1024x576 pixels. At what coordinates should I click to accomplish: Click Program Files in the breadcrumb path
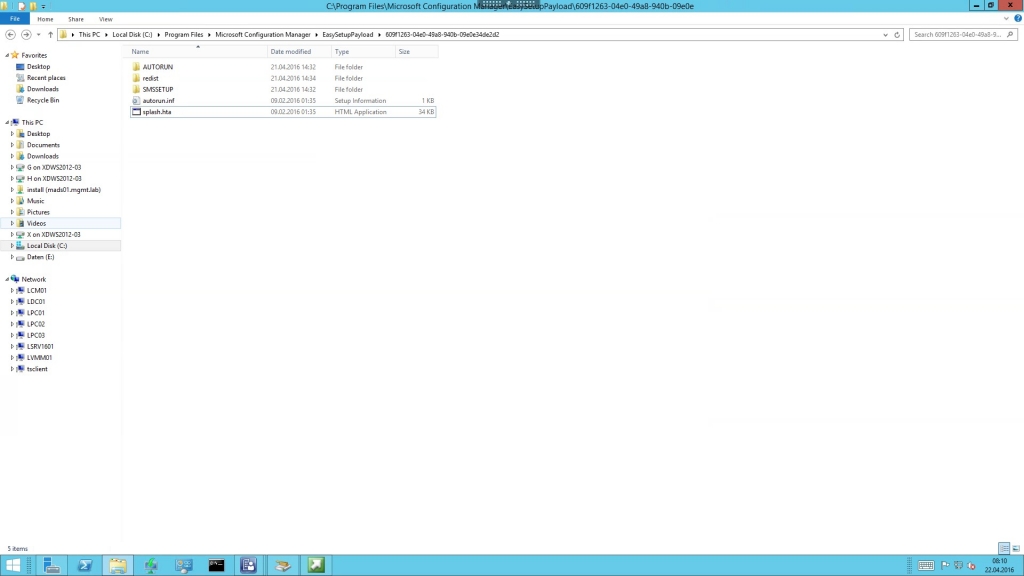[184, 34]
